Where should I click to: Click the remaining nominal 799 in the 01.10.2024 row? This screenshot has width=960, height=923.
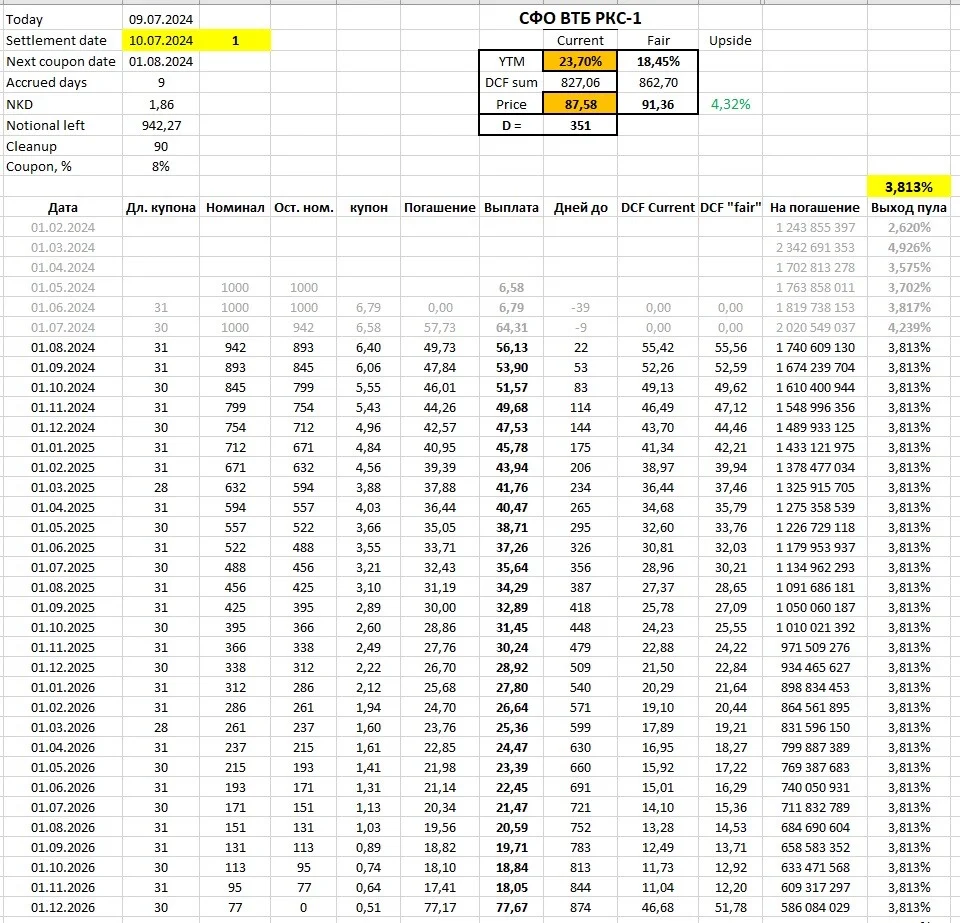tap(304, 387)
